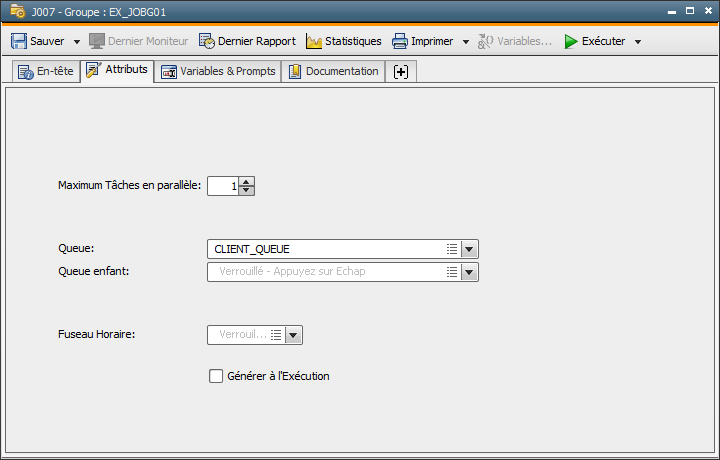
Task: Click the [+] add tab button
Action: (x=401, y=72)
